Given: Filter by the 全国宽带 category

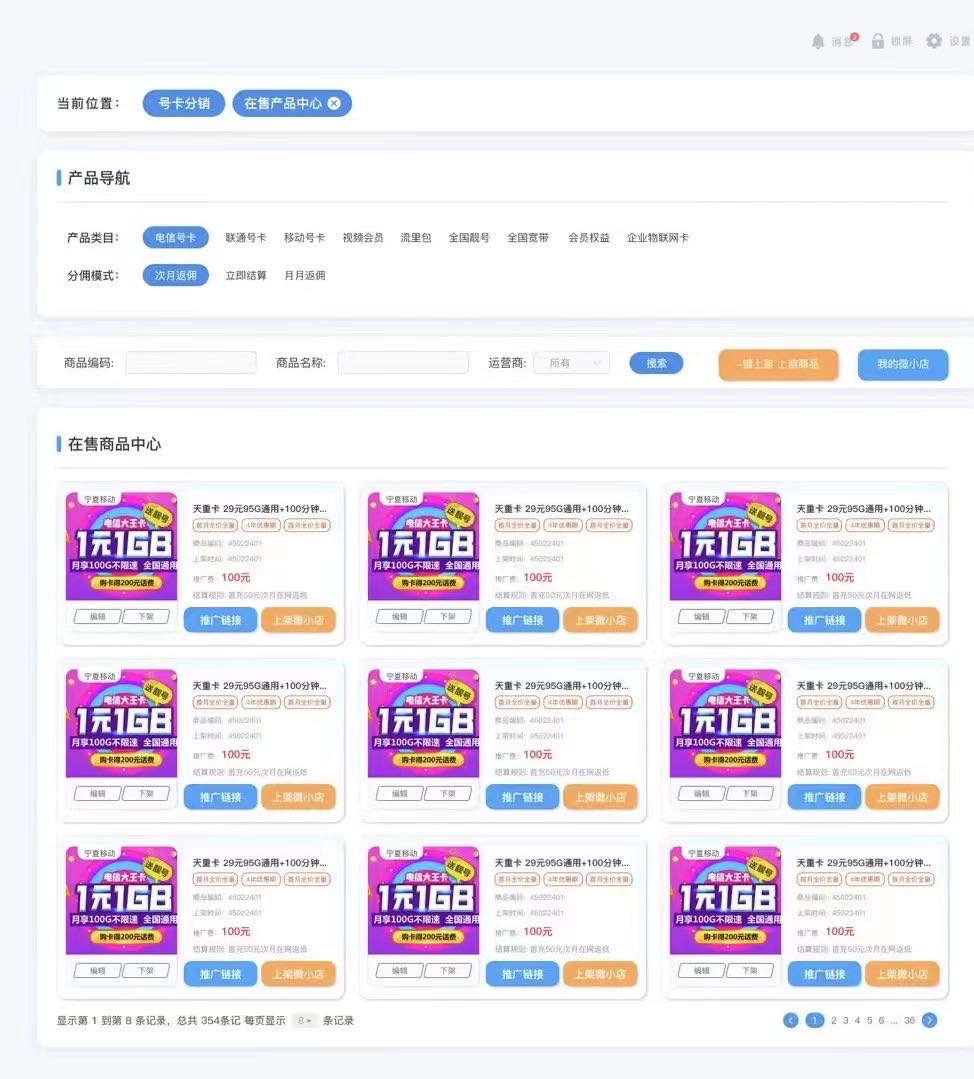Looking at the screenshot, I should point(528,237).
